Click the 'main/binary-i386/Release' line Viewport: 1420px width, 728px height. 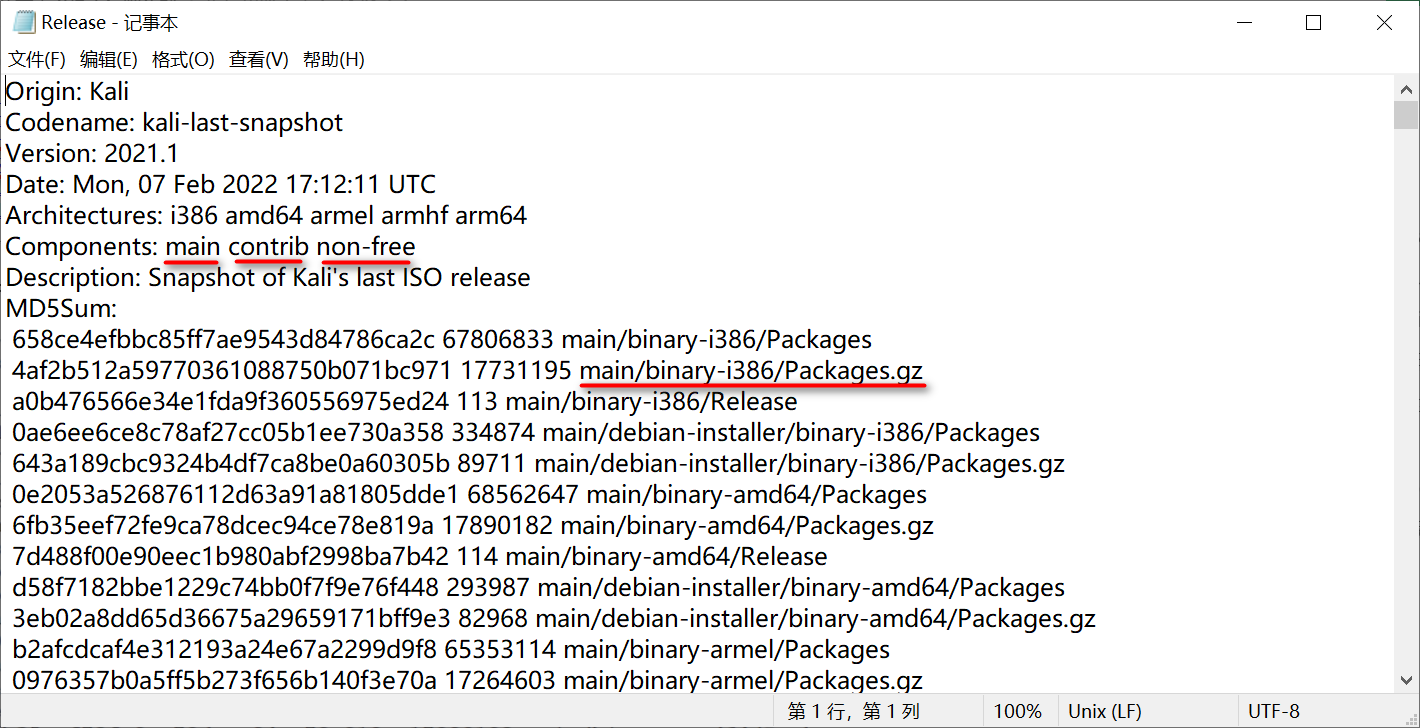(405, 401)
